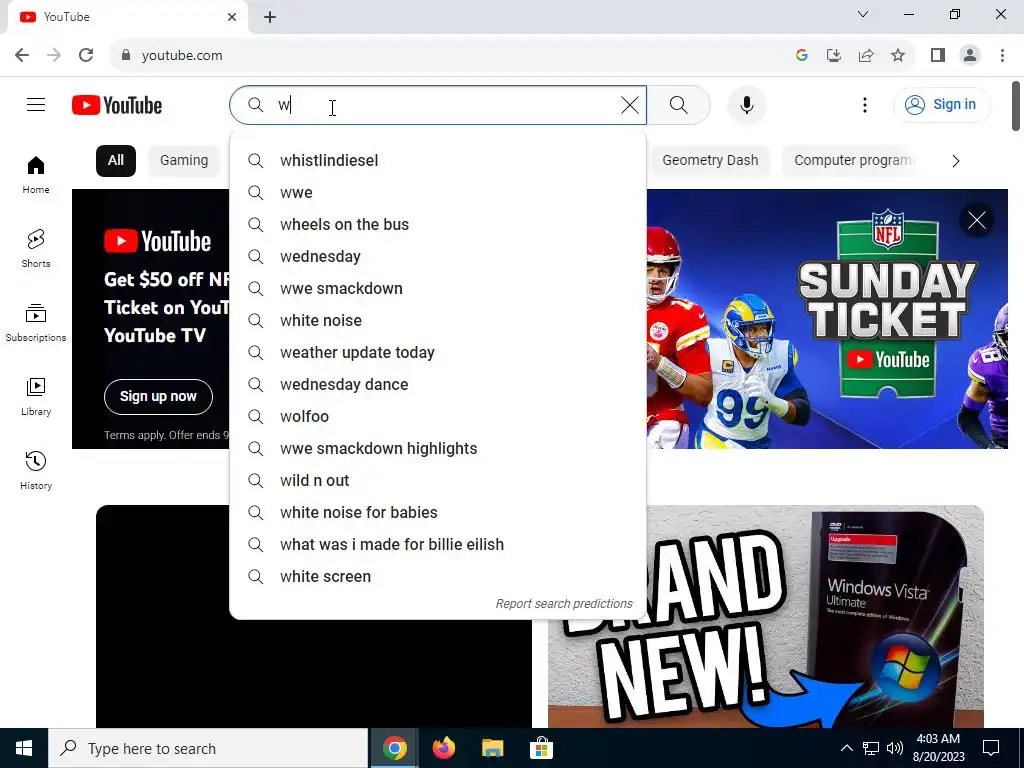Open Chrome's three-dot menu
This screenshot has width=1024, height=768.
tap(1002, 56)
